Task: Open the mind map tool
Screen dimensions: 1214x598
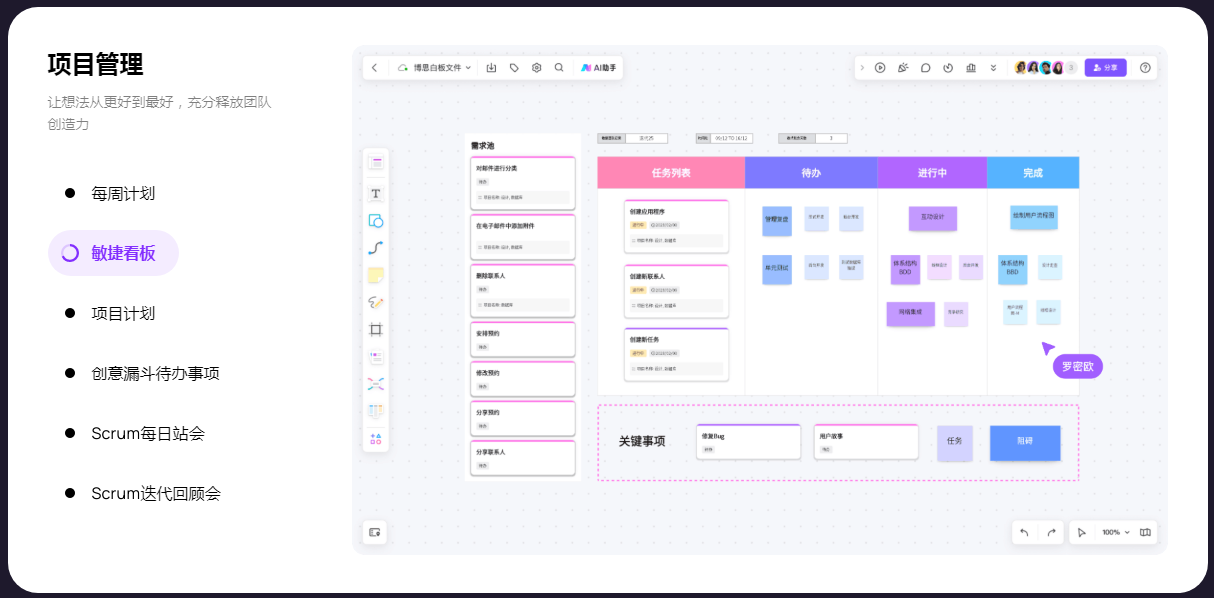Action: coord(376,383)
